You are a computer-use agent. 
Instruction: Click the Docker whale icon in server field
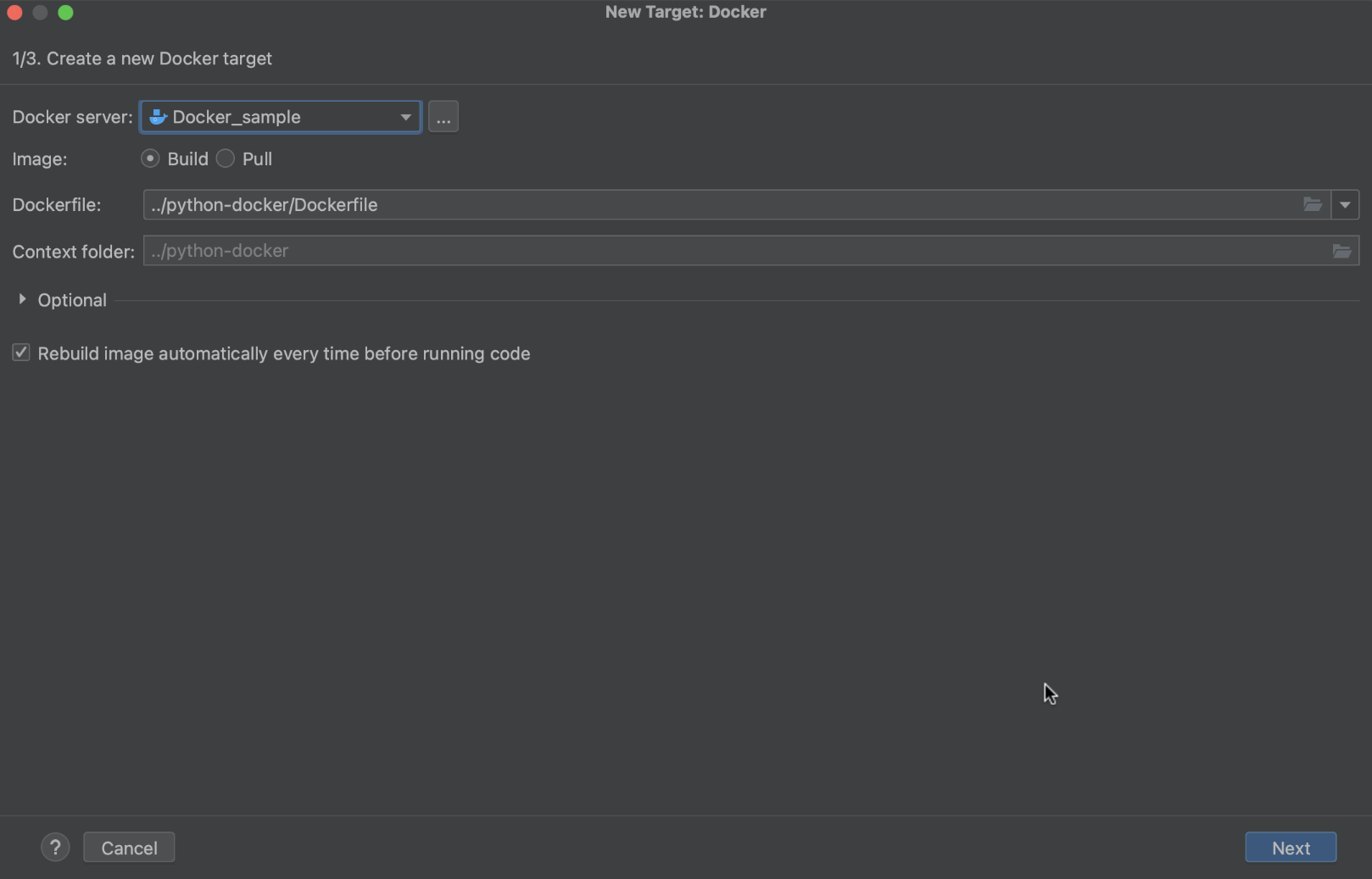(x=158, y=117)
